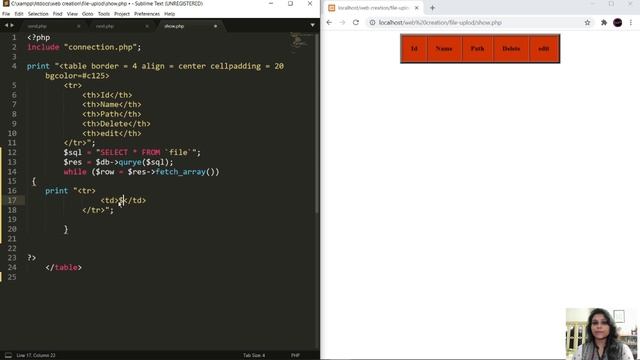The height and width of the screenshot is (360, 640).
Task: Click the Name table header cell
Action: 444,49
